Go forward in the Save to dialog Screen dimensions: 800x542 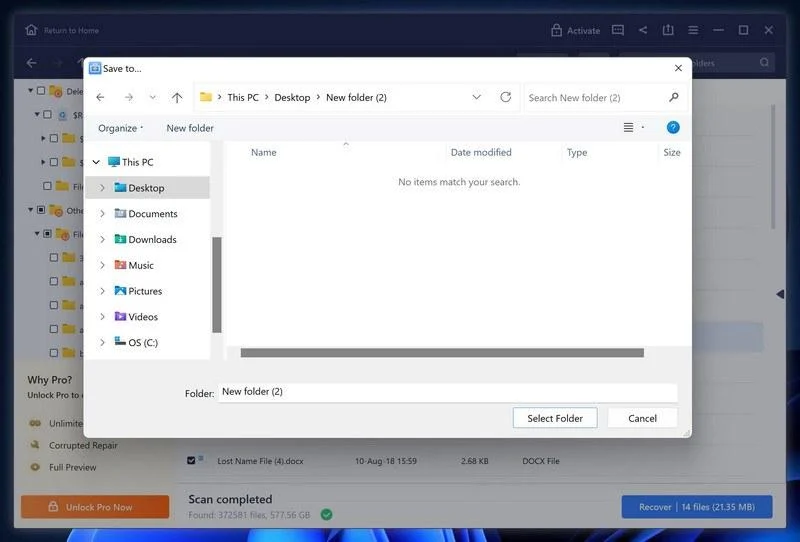point(129,97)
